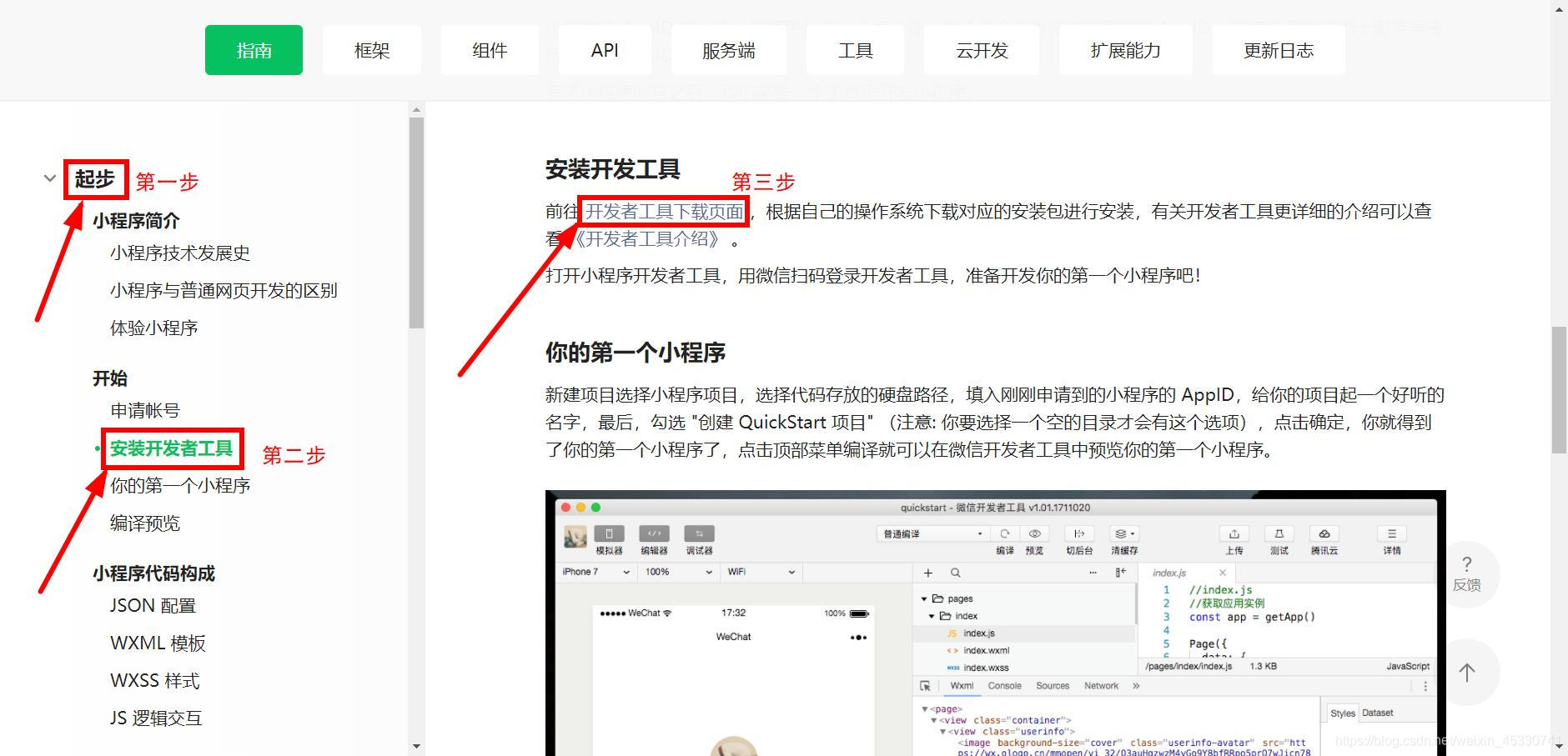This screenshot has height=756, width=1568.
Task: Click the 切后台 (Send to background) icon
Action: [x=1079, y=534]
